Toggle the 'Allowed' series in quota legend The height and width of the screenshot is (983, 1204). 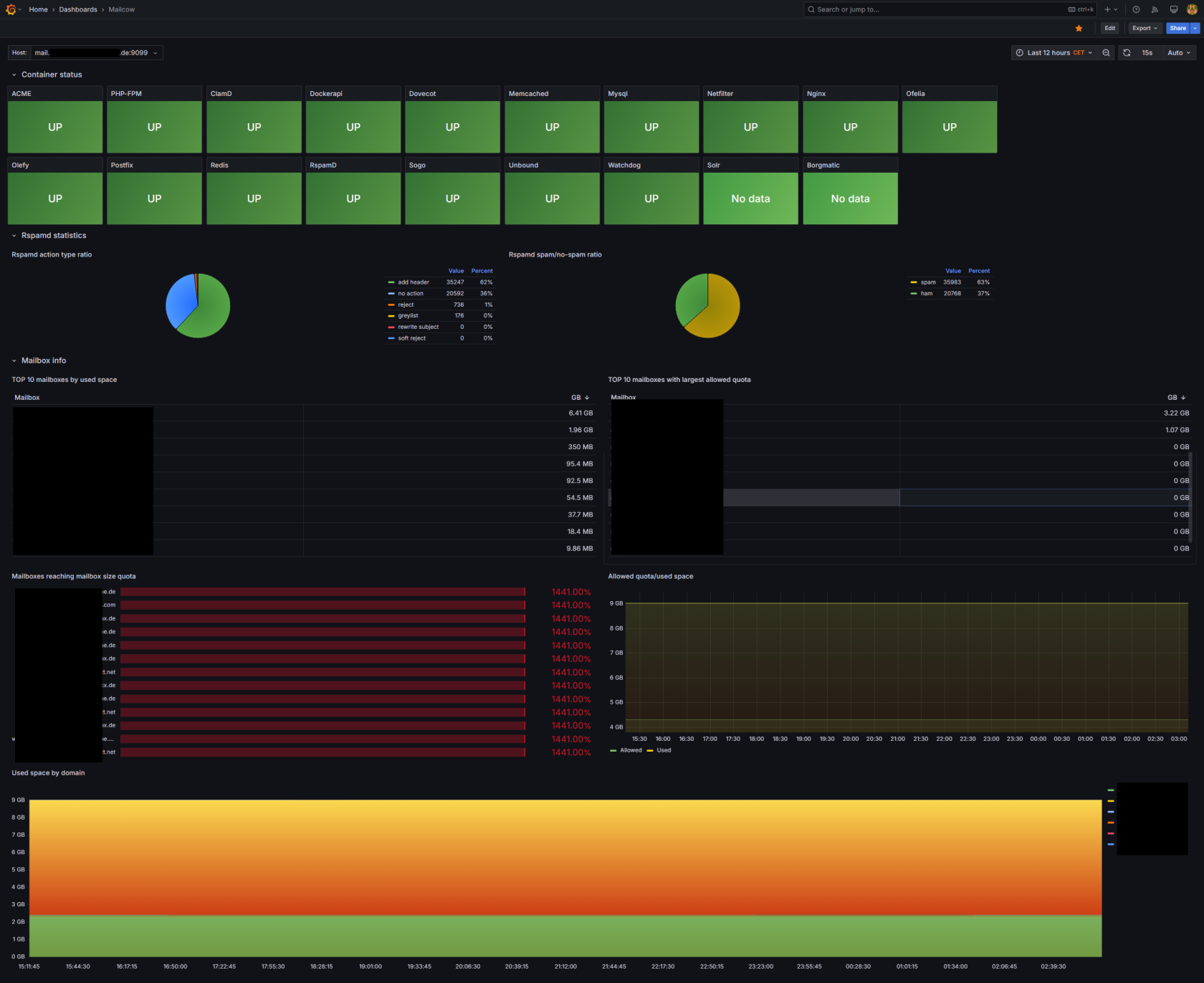631,750
